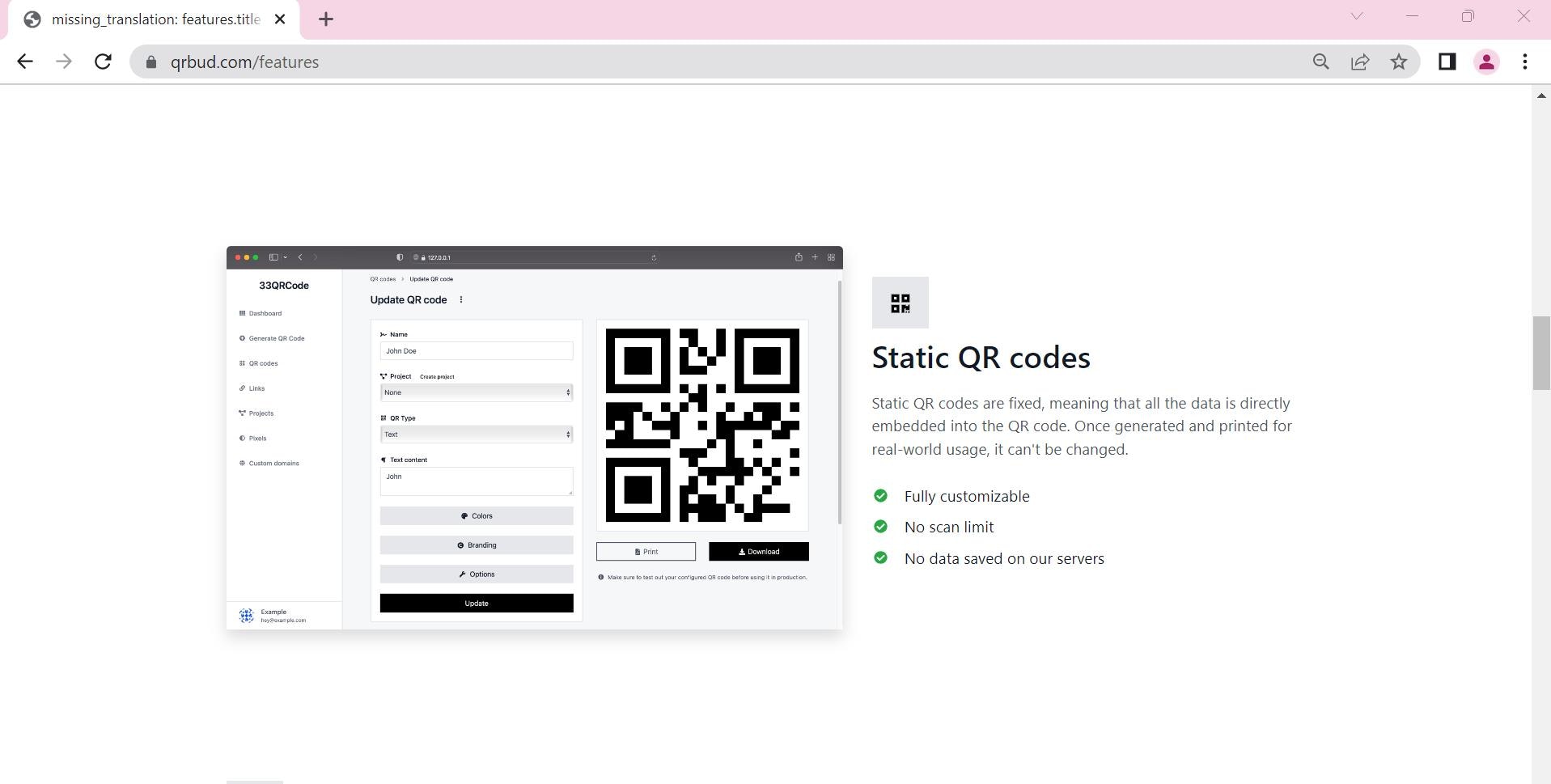The image size is (1551, 784).
Task: Click the Update QR code screenshot image
Action: click(534, 438)
